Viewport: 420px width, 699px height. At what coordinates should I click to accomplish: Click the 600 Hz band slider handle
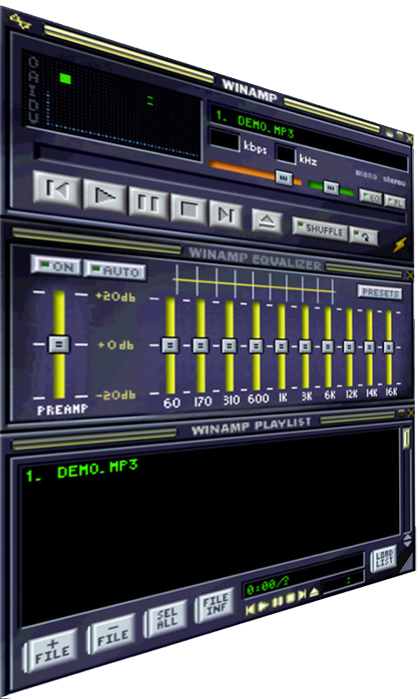256,346
